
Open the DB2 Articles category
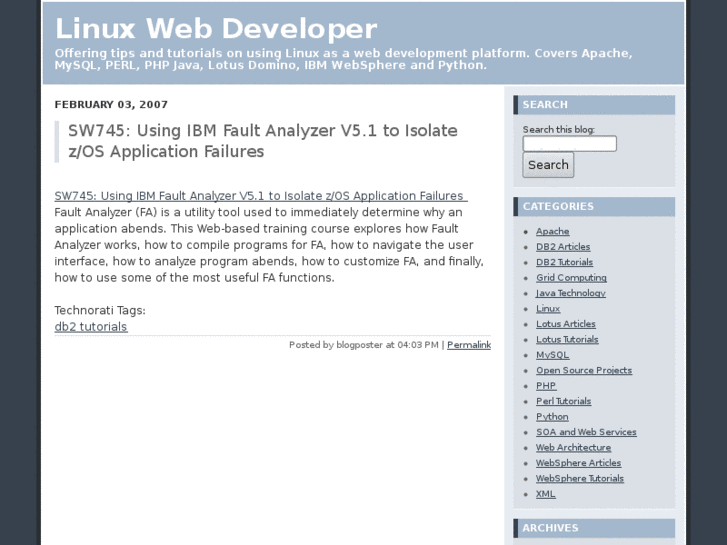563,247
